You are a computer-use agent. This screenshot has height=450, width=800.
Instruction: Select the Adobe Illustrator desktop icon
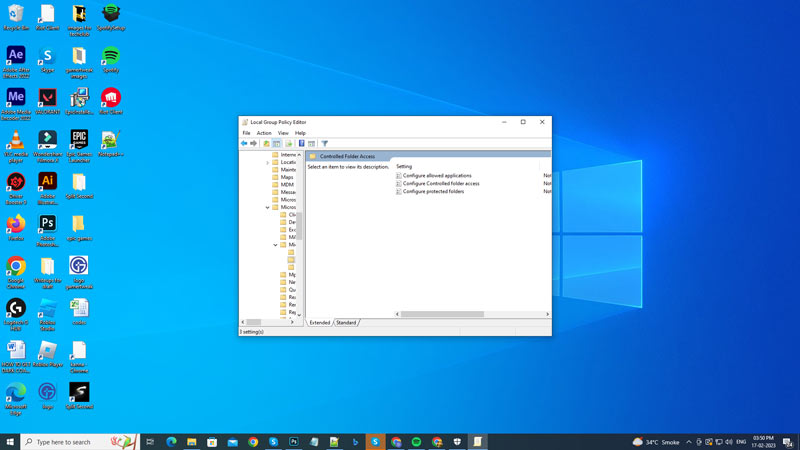point(47,188)
